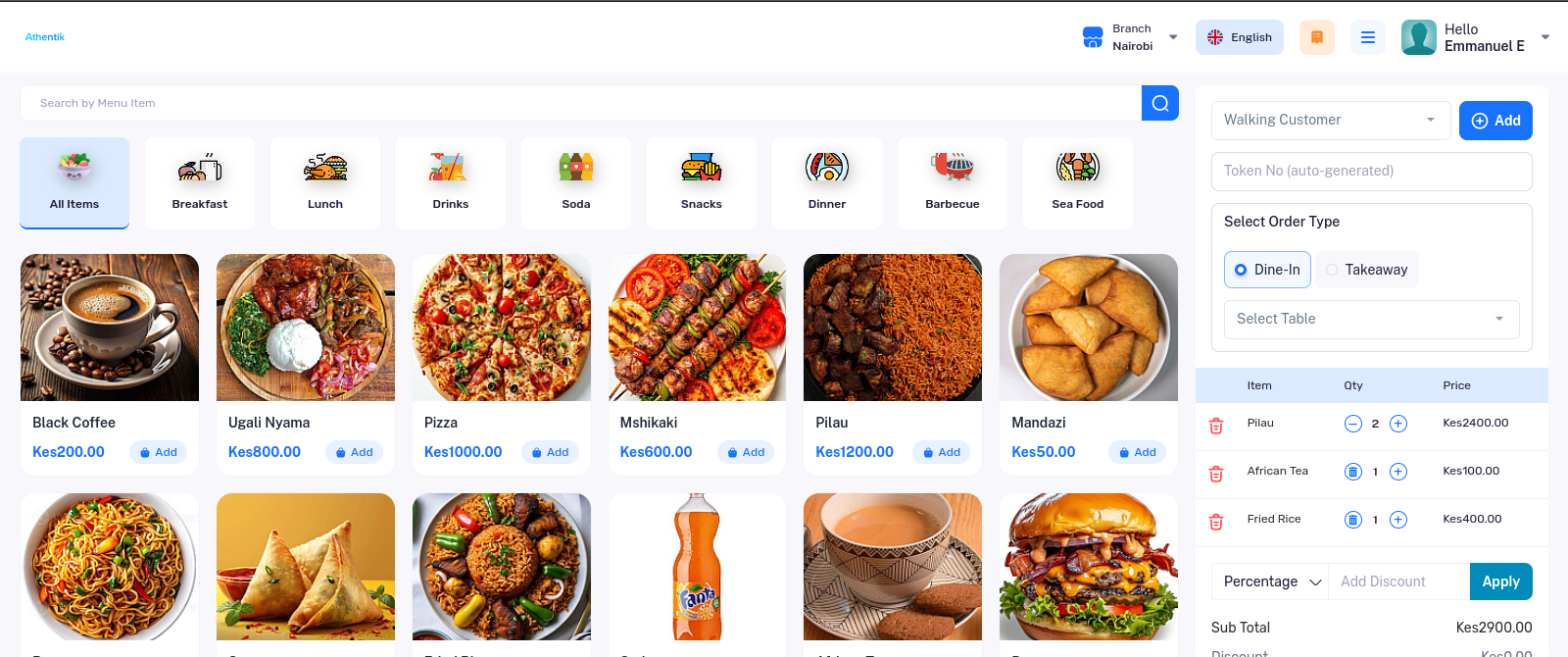Select the Dine-In order type

(1266, 270)
